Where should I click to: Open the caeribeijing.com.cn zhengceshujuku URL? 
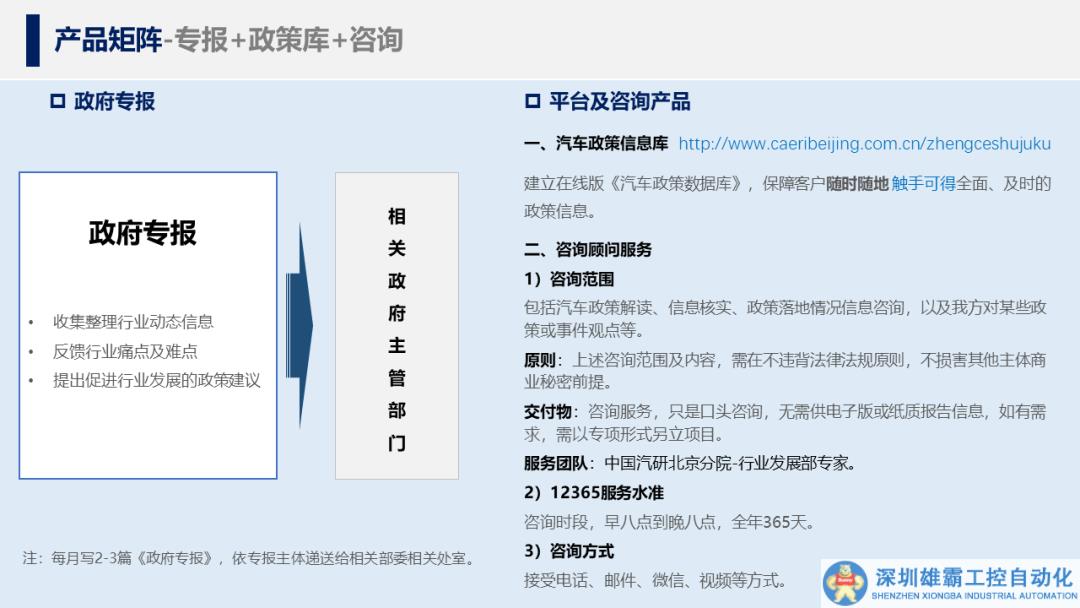click(x=864, y=144)
